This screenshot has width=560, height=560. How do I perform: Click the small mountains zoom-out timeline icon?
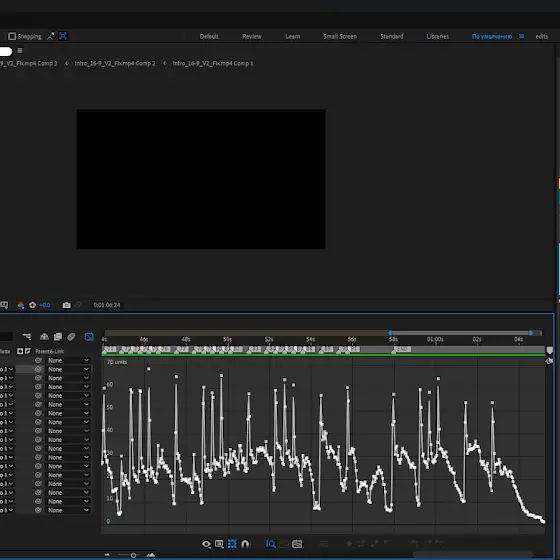[107, 555]
